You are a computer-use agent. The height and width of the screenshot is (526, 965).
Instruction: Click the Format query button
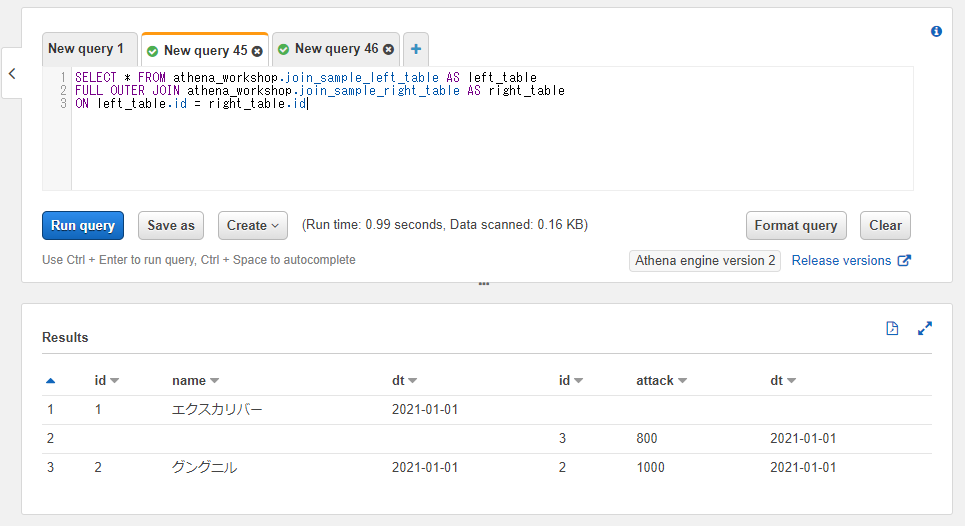(x=796, y=225)
